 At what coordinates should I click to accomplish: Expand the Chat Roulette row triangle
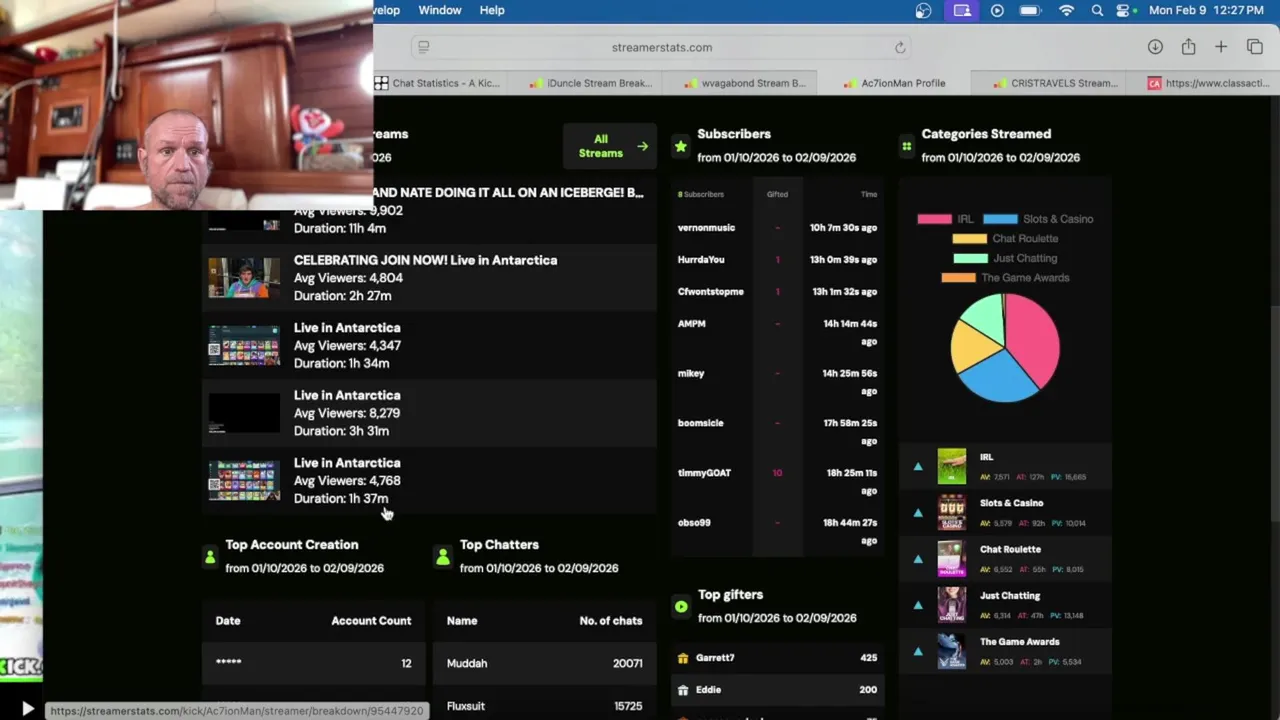(918, 559)
